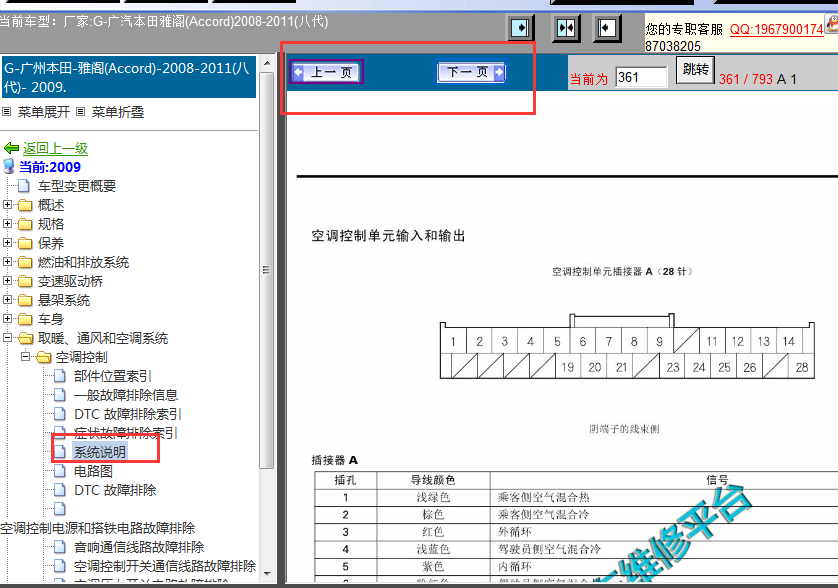The height and width of the screenshot is (588, 838).
Task: Click the sidebar vertical scrollbar thumb
Action: coord(267,270)
